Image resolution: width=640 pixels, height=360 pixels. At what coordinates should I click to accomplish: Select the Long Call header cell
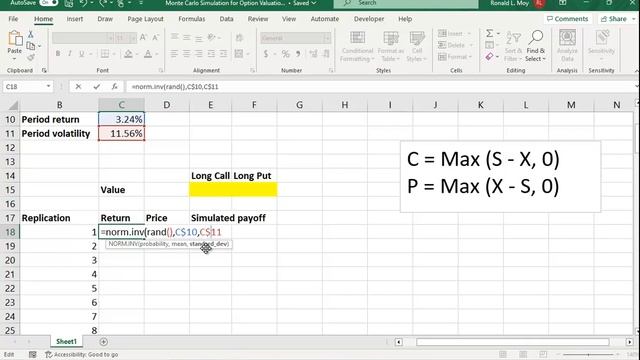[210, 176]
